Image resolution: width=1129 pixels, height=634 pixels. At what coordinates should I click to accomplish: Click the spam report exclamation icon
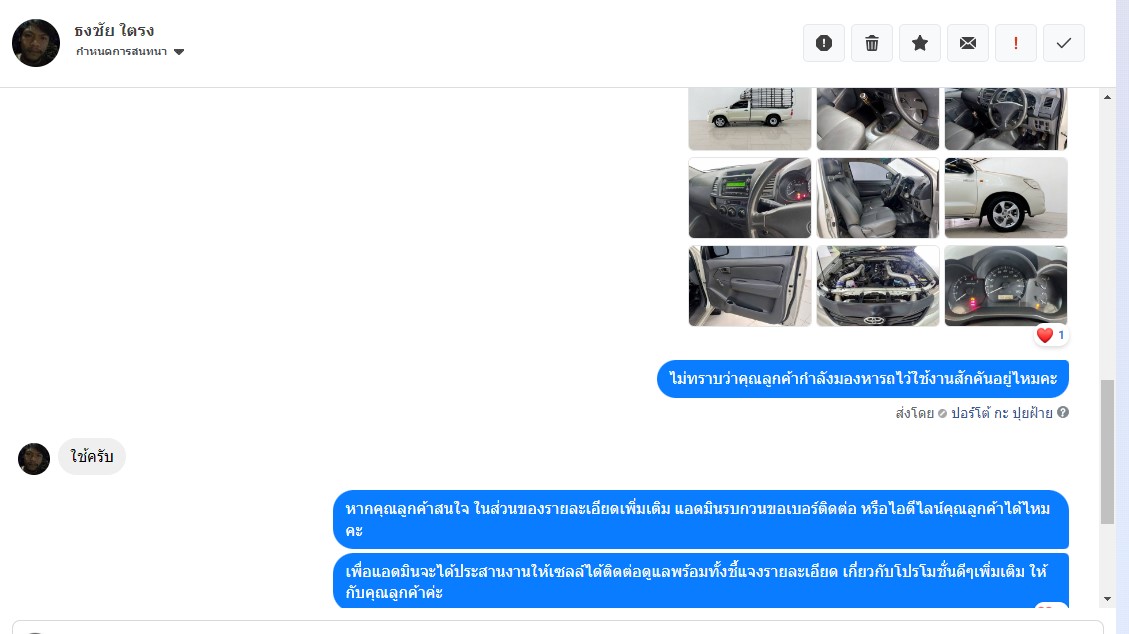(x=824, y=43)
